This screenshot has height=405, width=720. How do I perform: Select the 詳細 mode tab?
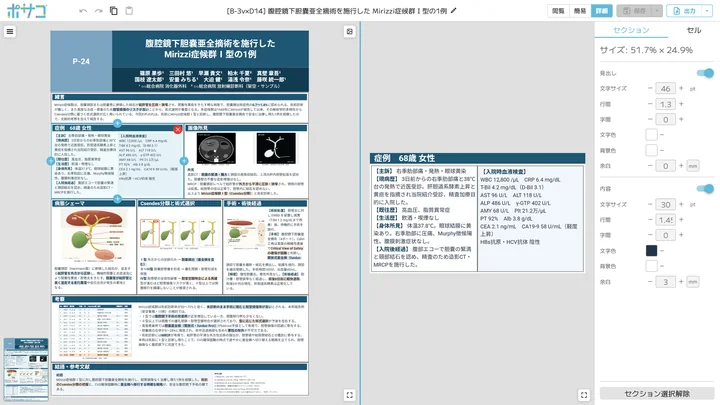coord(602,11)
